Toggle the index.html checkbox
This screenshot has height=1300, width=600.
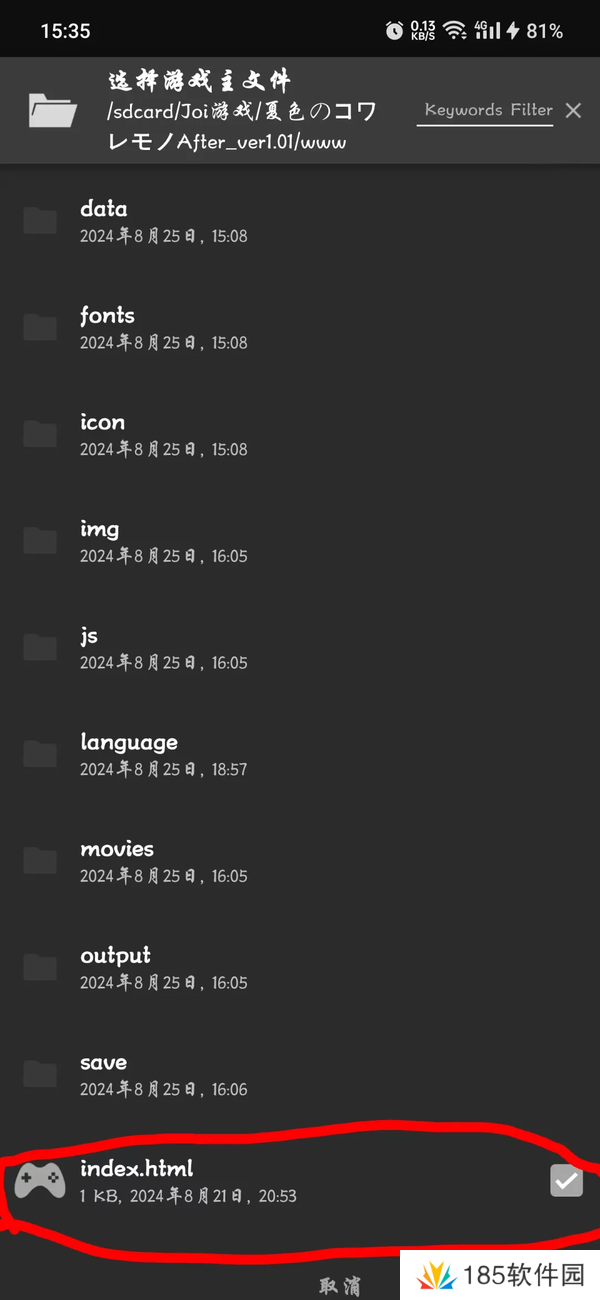tap(566, 1181)
